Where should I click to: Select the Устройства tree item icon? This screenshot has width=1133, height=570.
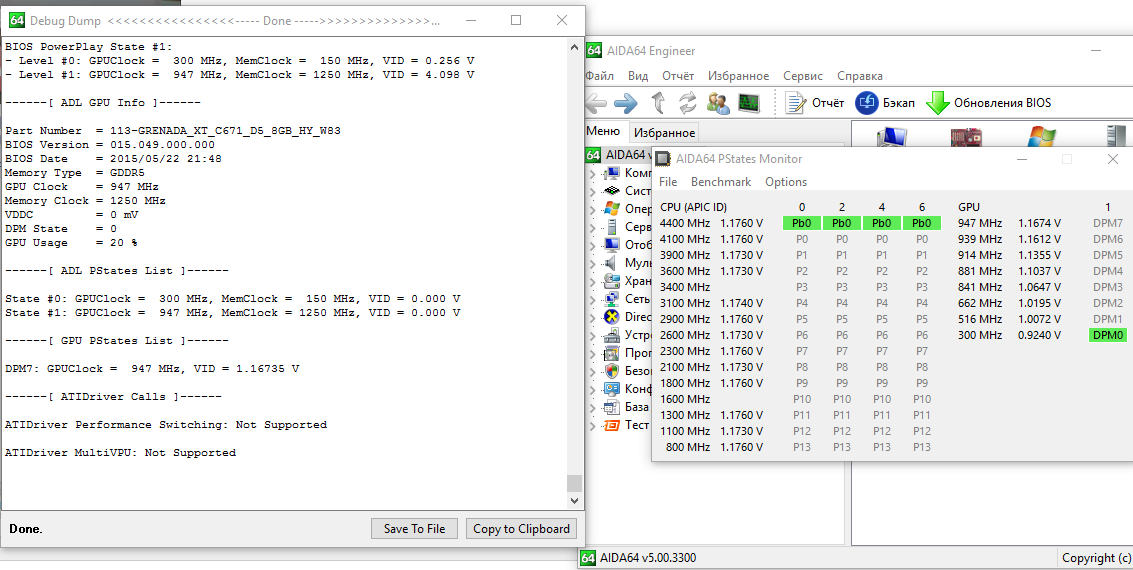[x=612, y=335]
